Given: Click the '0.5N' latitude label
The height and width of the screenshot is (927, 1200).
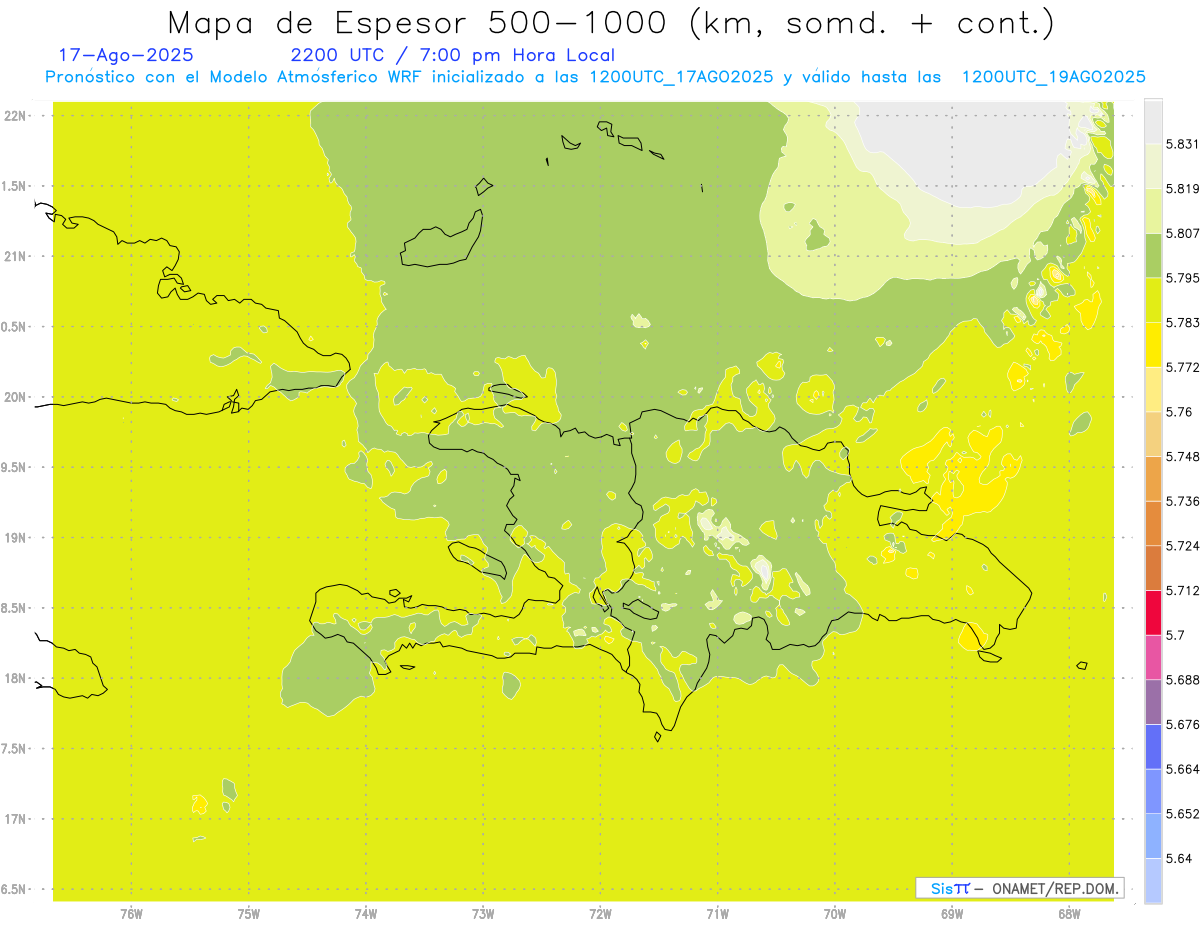Looking at the screenshot, I should coord(15,327).
